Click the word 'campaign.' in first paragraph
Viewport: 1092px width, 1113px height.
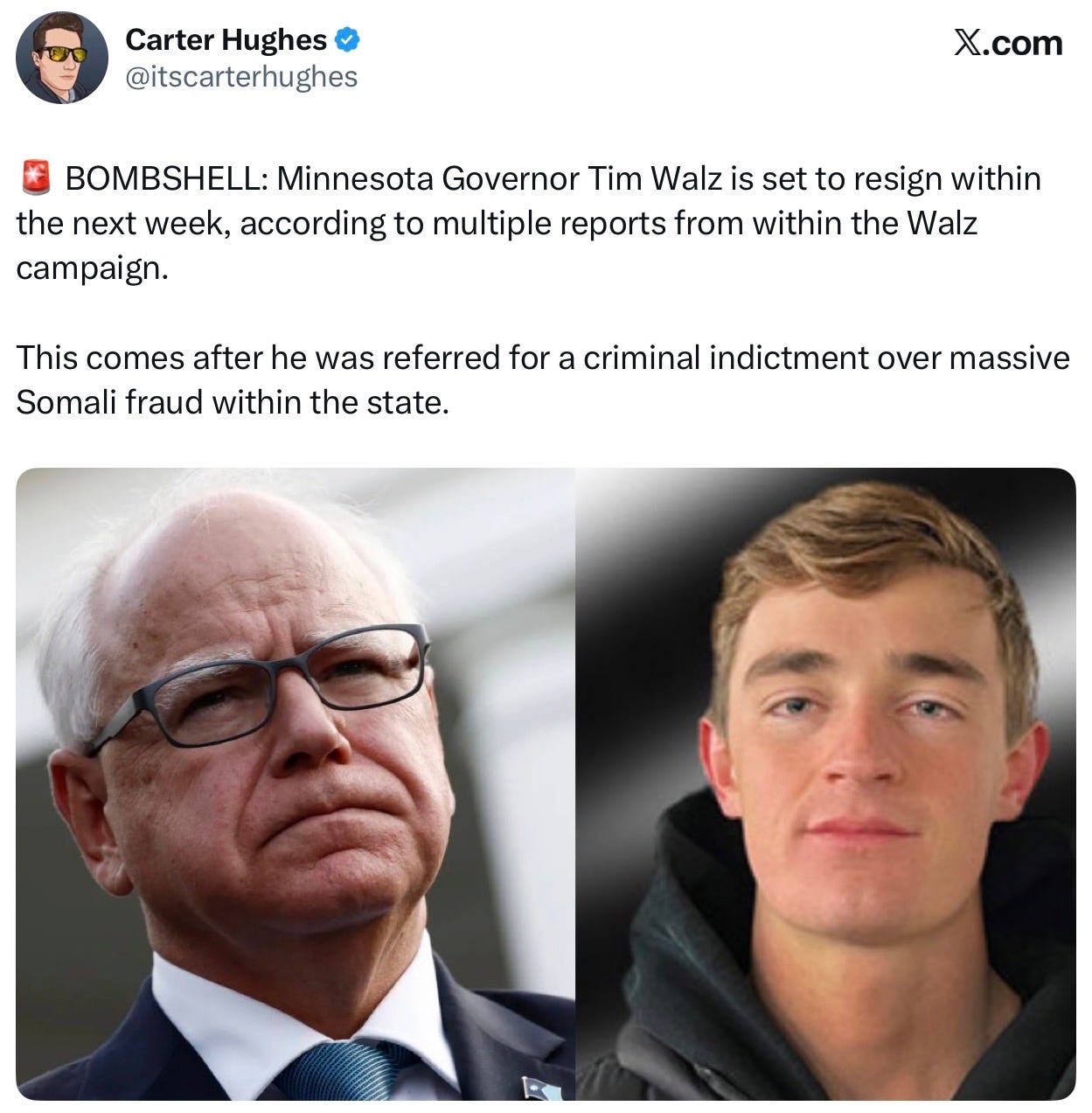click(91, 269)
